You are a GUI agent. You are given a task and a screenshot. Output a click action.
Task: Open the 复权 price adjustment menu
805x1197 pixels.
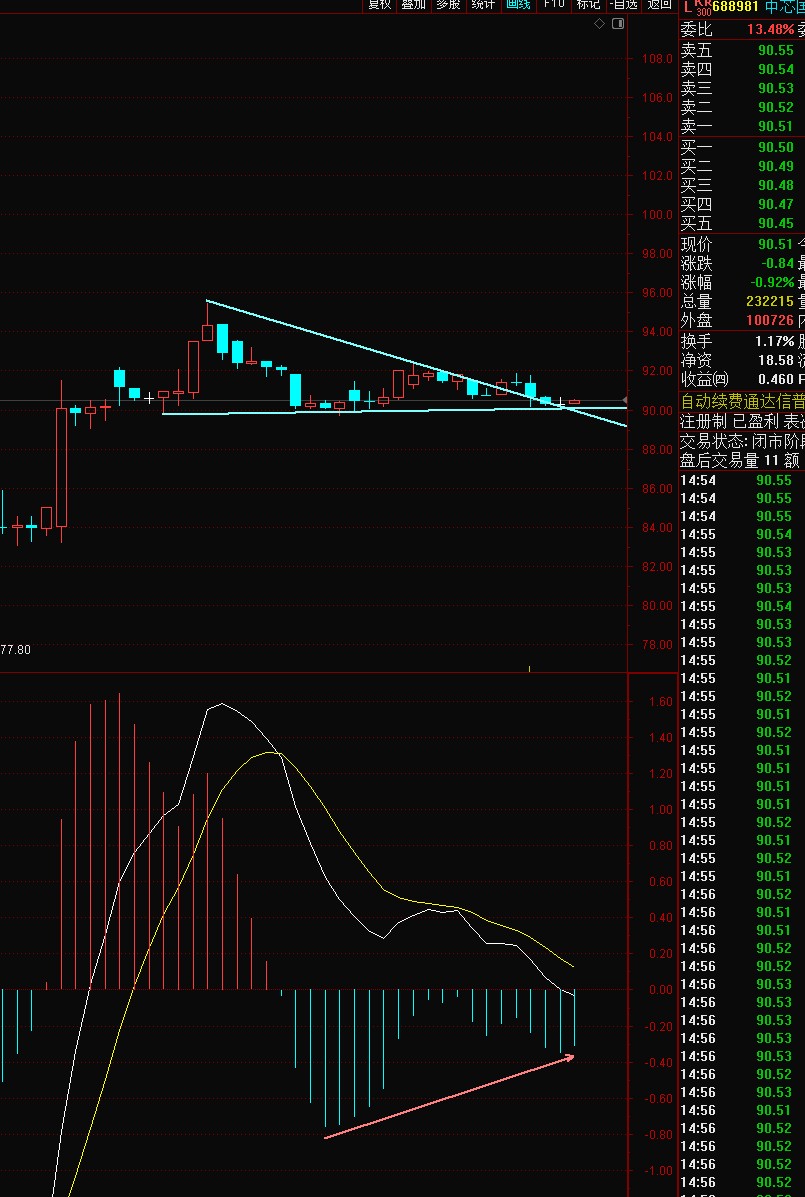tap(380, 5)
